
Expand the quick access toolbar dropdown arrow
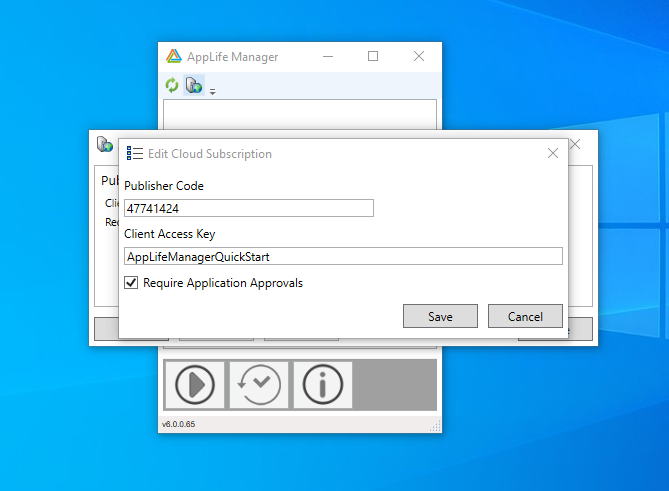click(212, 91)
